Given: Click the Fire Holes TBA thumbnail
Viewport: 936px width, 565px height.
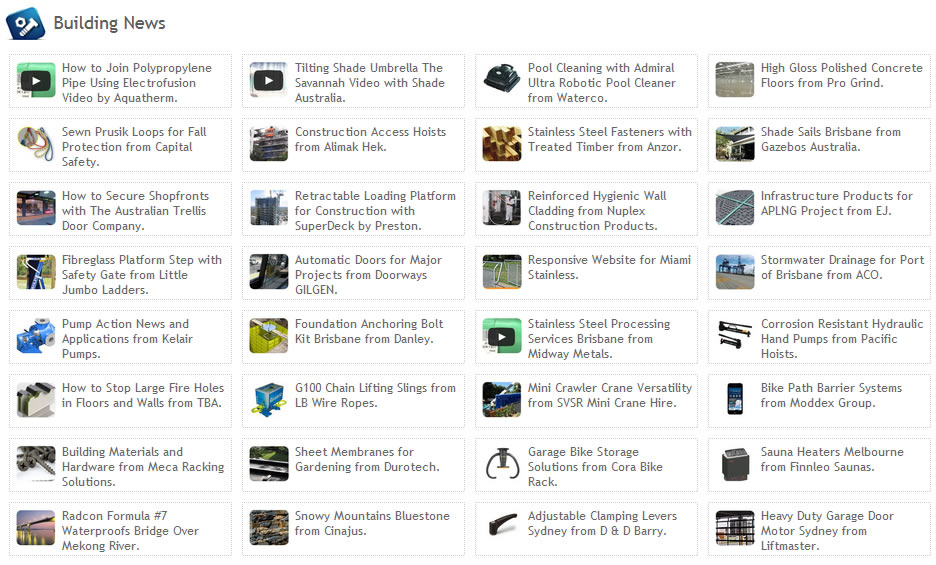Looking at the screenshot, I should tap(36, 400).
